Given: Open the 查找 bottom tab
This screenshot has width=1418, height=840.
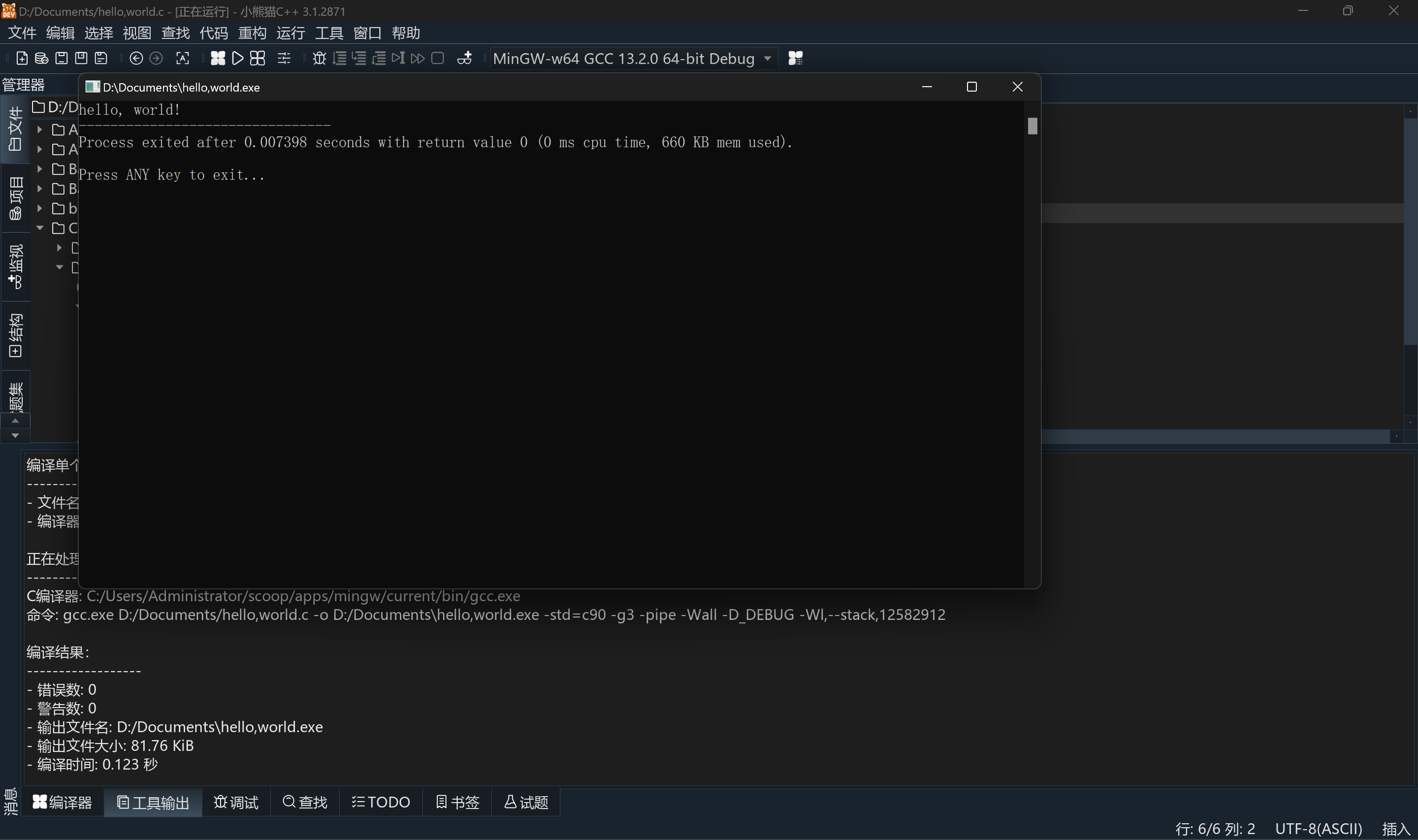Looking at the screenshot, I should coord(305,802).
